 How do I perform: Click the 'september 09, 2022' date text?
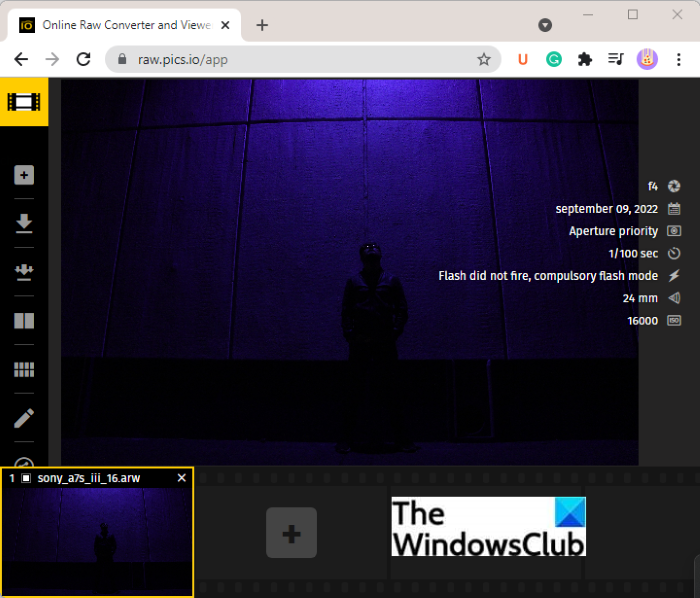(606, 209)
